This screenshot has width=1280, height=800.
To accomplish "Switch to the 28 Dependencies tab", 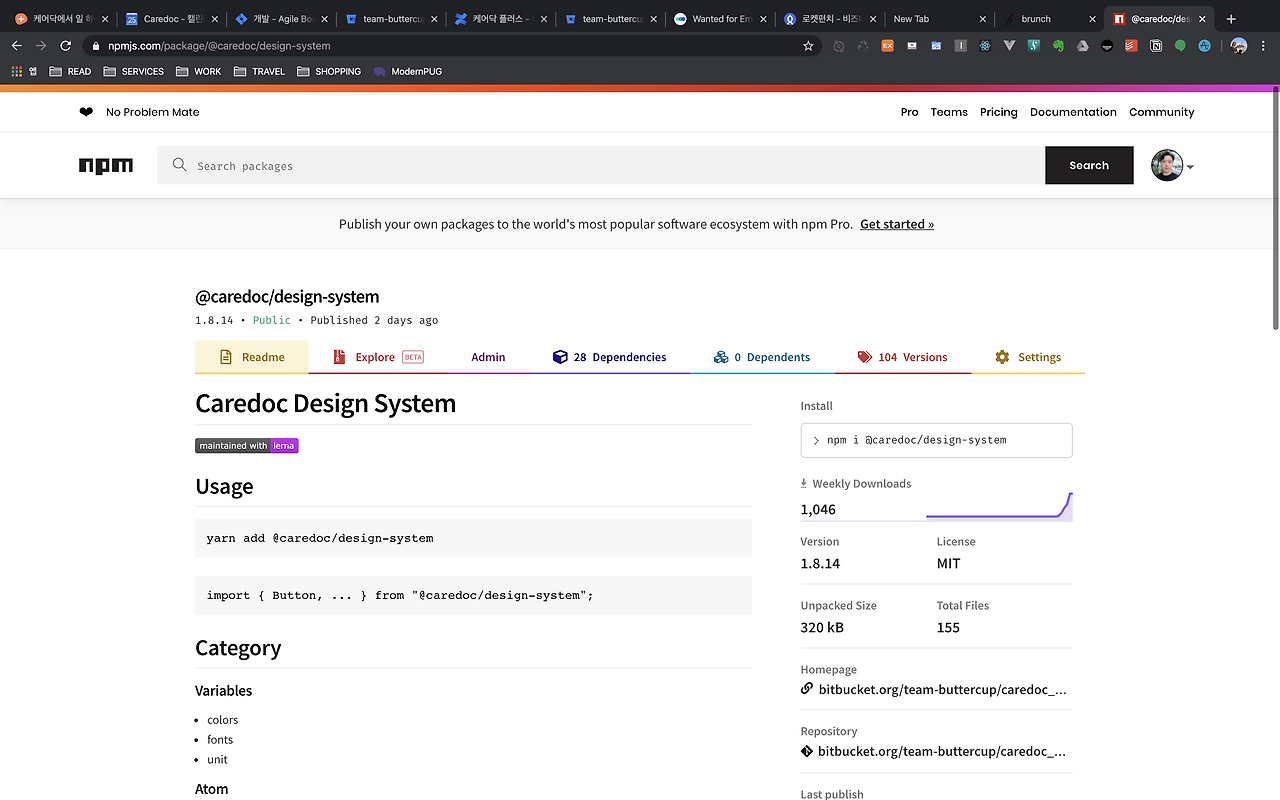I will pyautogui.click(x=609, y=357).
